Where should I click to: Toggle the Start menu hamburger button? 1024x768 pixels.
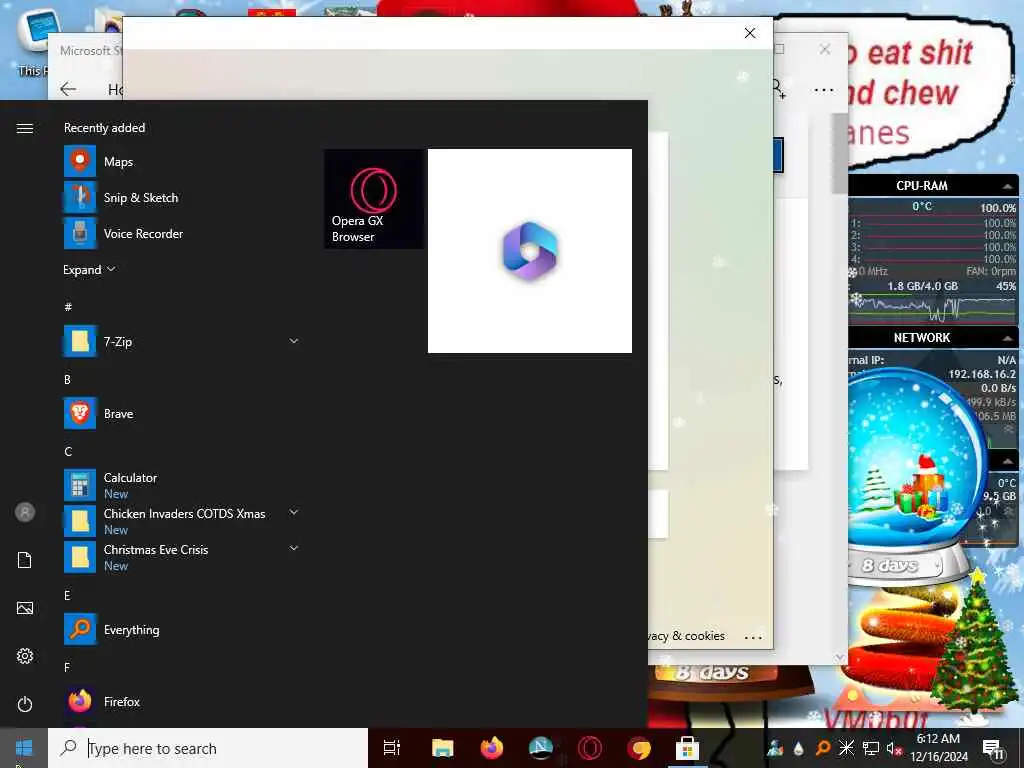[x=25, y=128]
